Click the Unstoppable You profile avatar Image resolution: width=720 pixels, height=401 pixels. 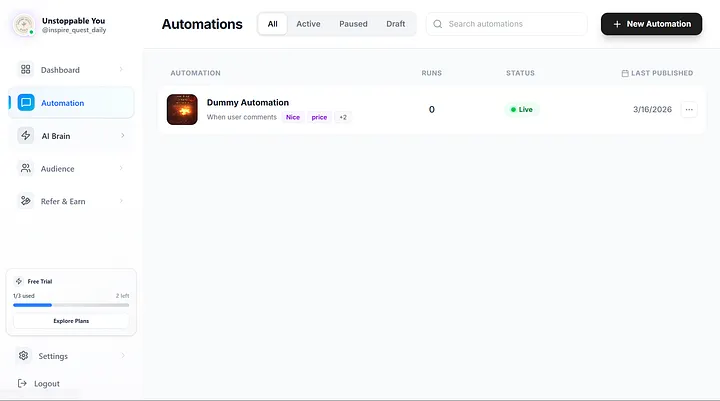pyautogui.click(x=24, y=24)
